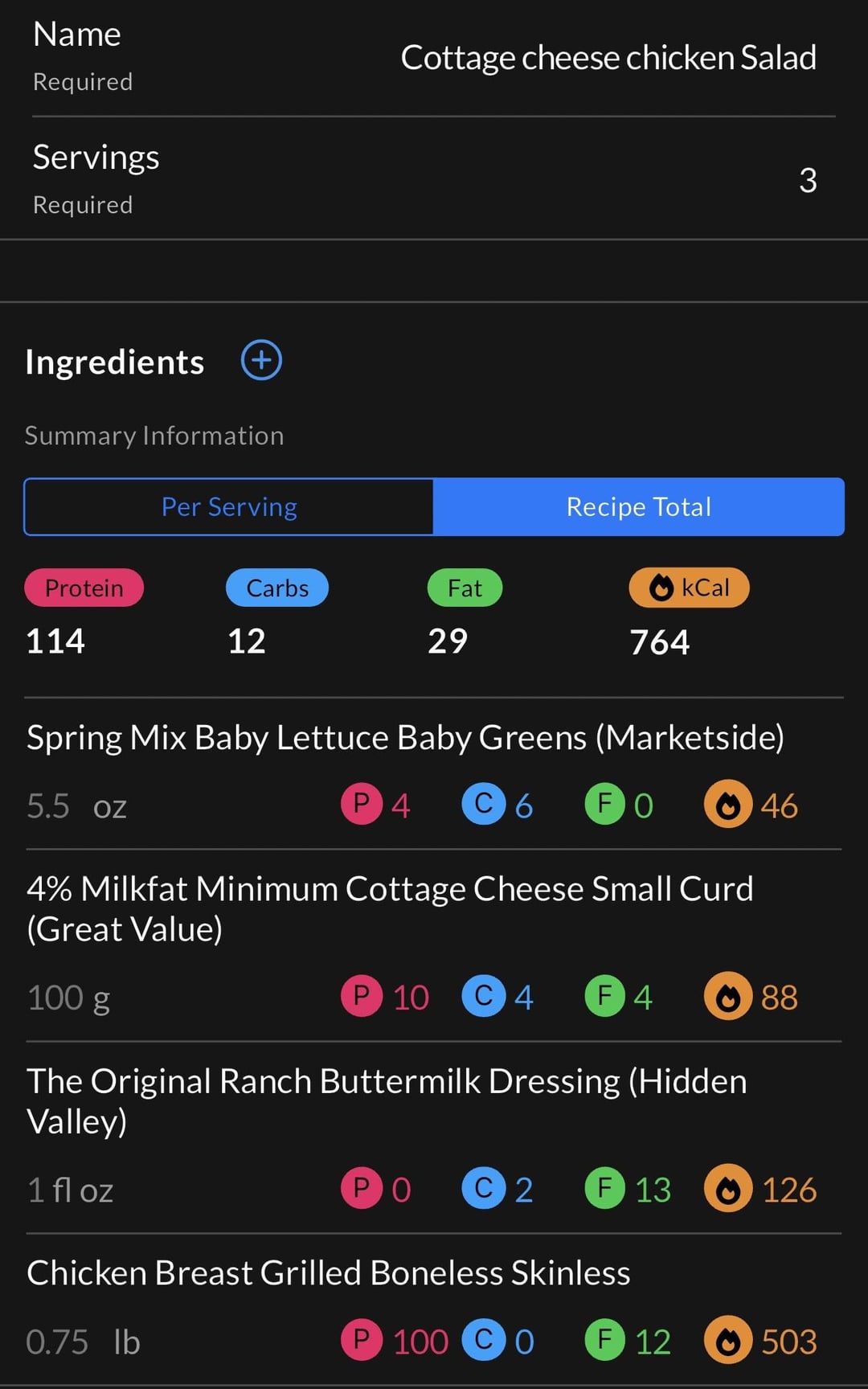This screenshot has width=868, height=1389.
Task: Click the 5.5 oz quantity value
Action: tap(76, 806)
